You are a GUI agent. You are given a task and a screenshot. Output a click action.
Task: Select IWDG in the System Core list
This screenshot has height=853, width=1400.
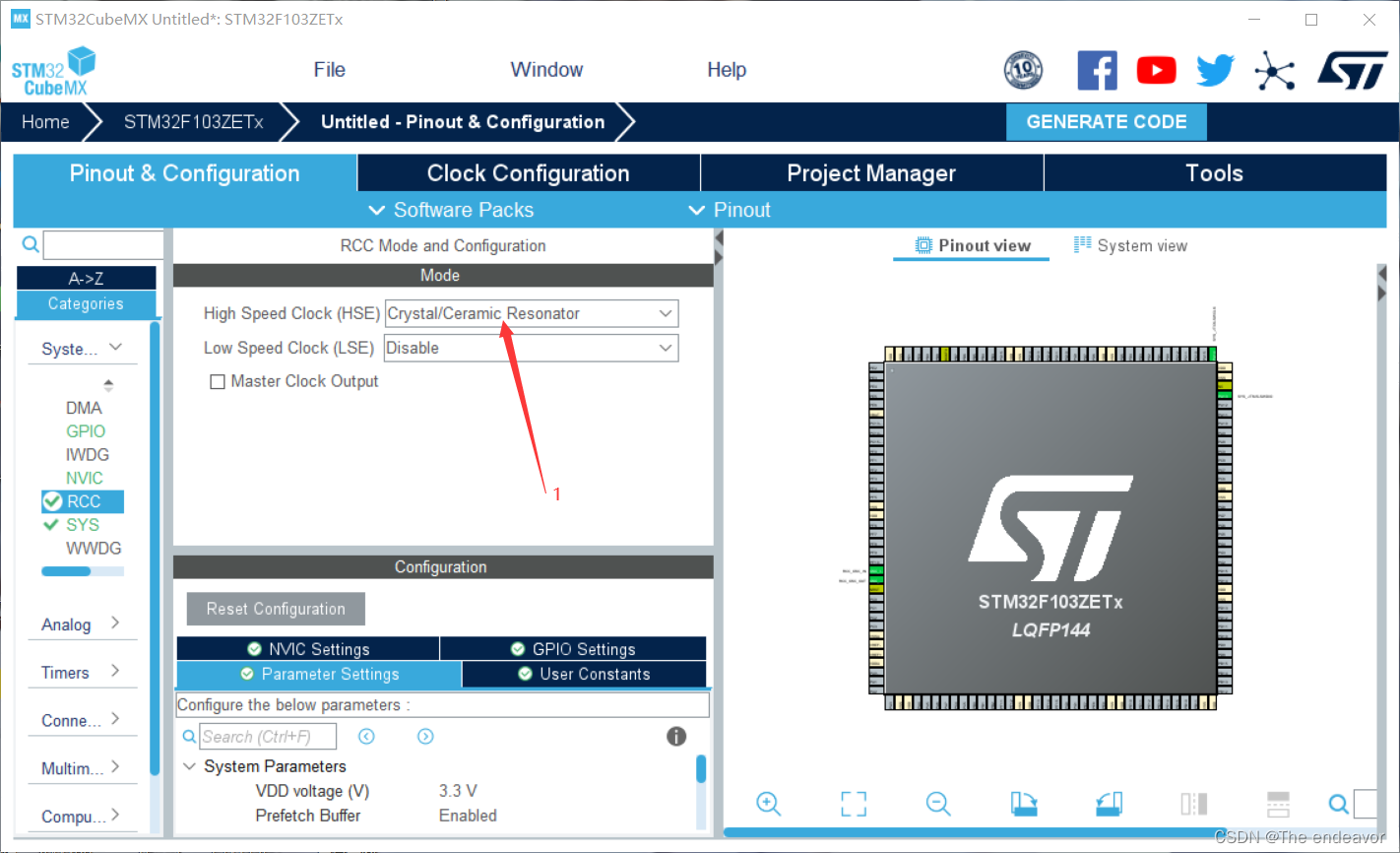click(88, 455)
